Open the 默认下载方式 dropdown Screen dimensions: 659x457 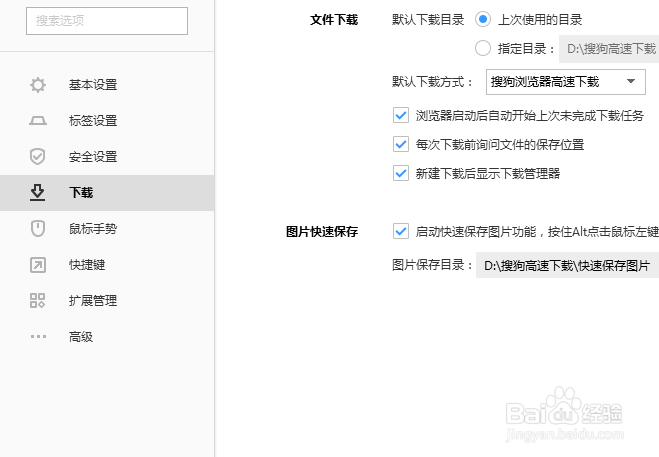click(566, 82)
